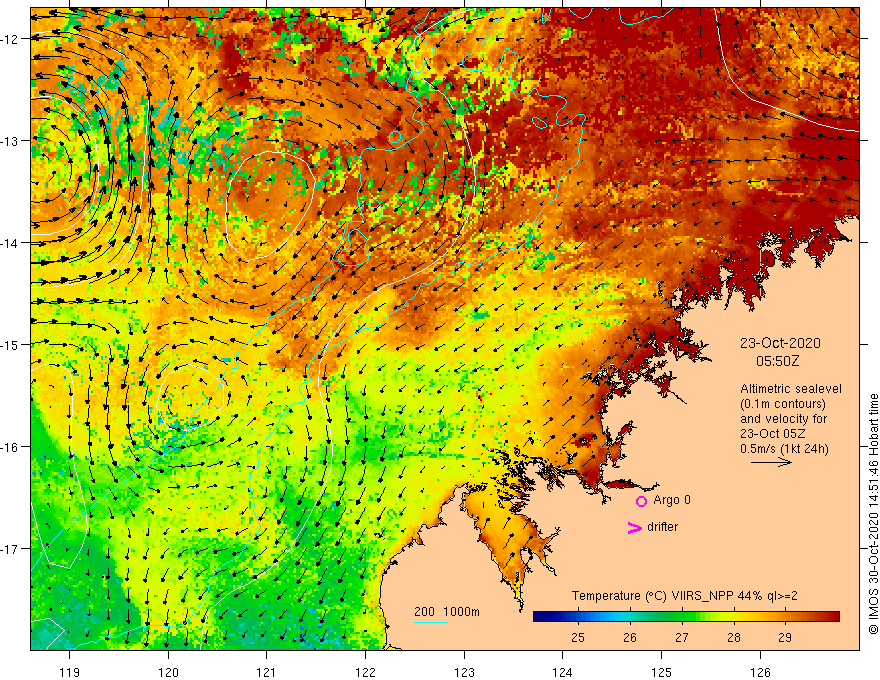The width and height of the screenshot is (880, 680).
Task: Click longitude axis label 123
Action: [x=464, y=672]
